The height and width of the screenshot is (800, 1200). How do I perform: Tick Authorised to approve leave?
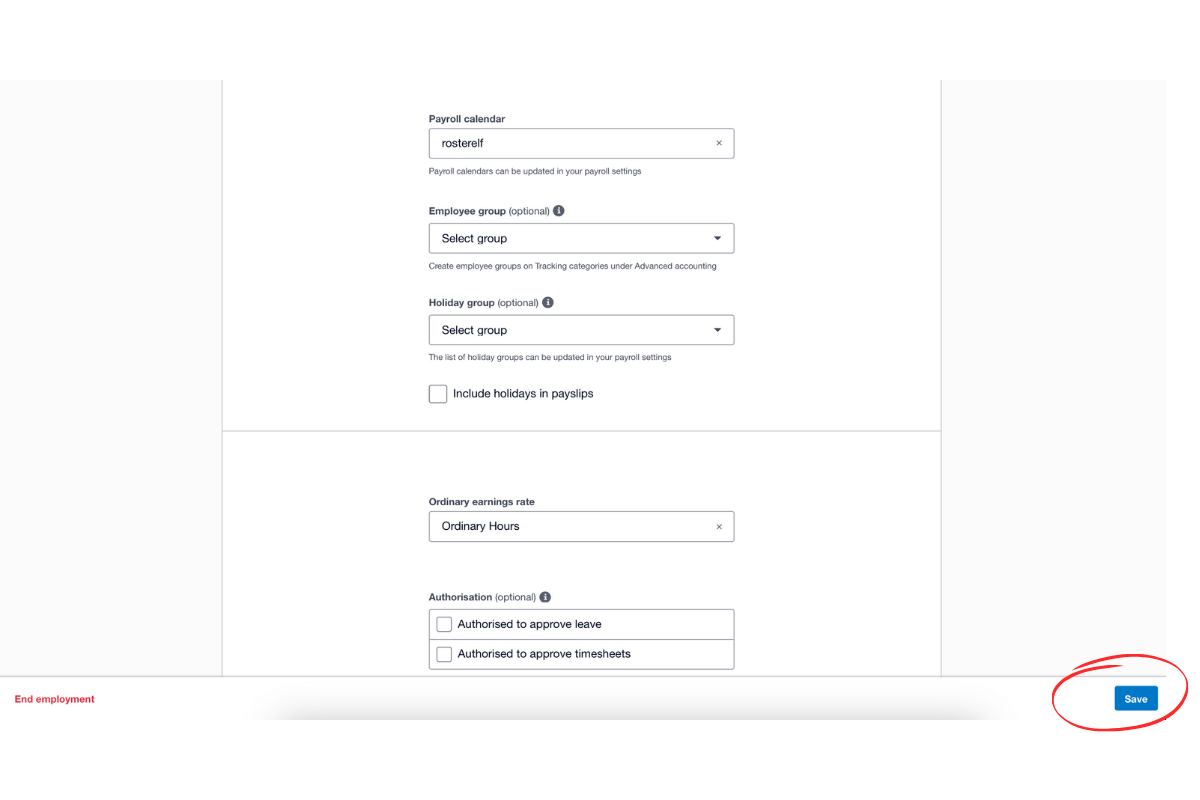[444, 623]
